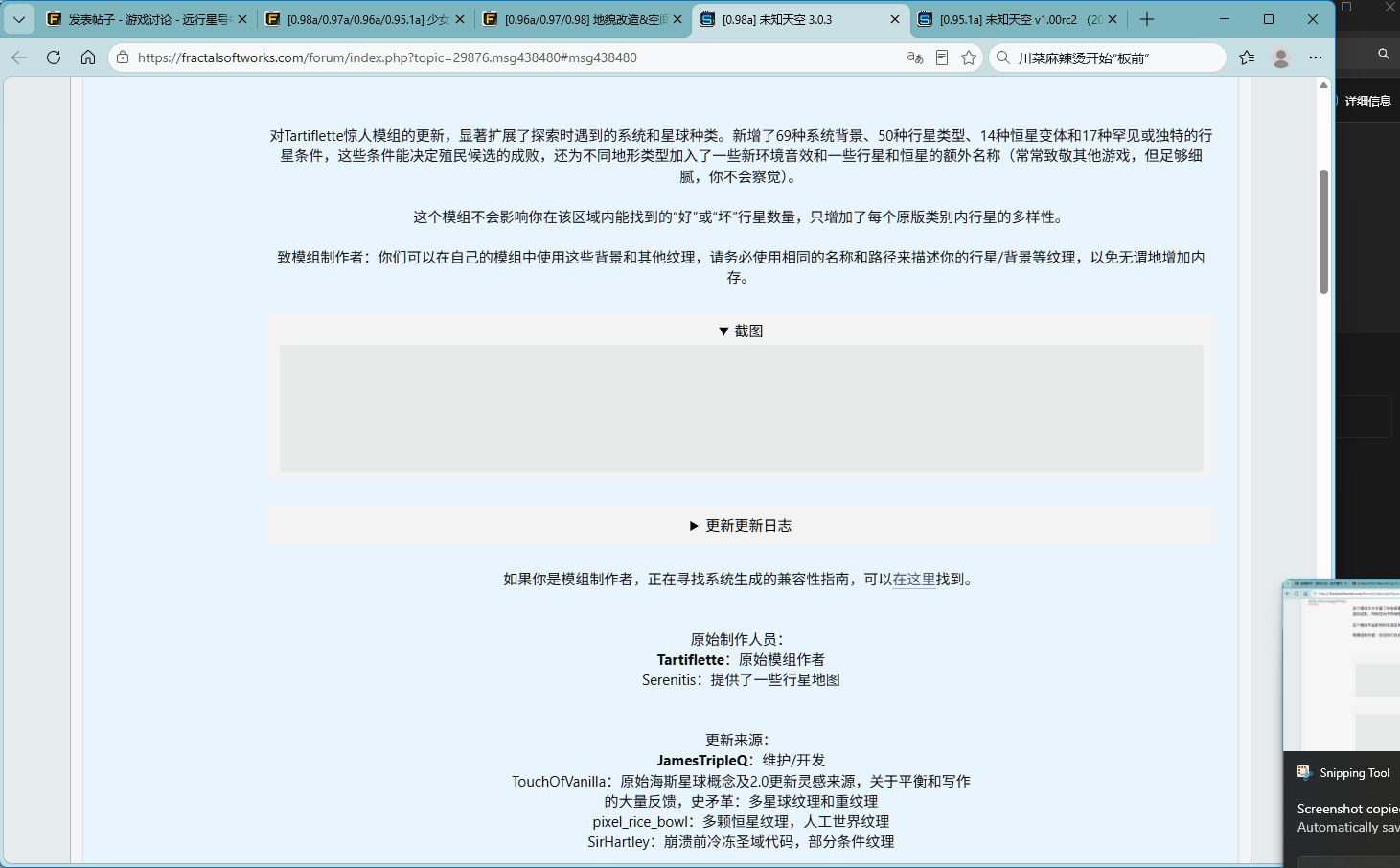Select the SirHartley credit line
Viewport: 1400px width, 868px height.
click(x=741, y=841)
